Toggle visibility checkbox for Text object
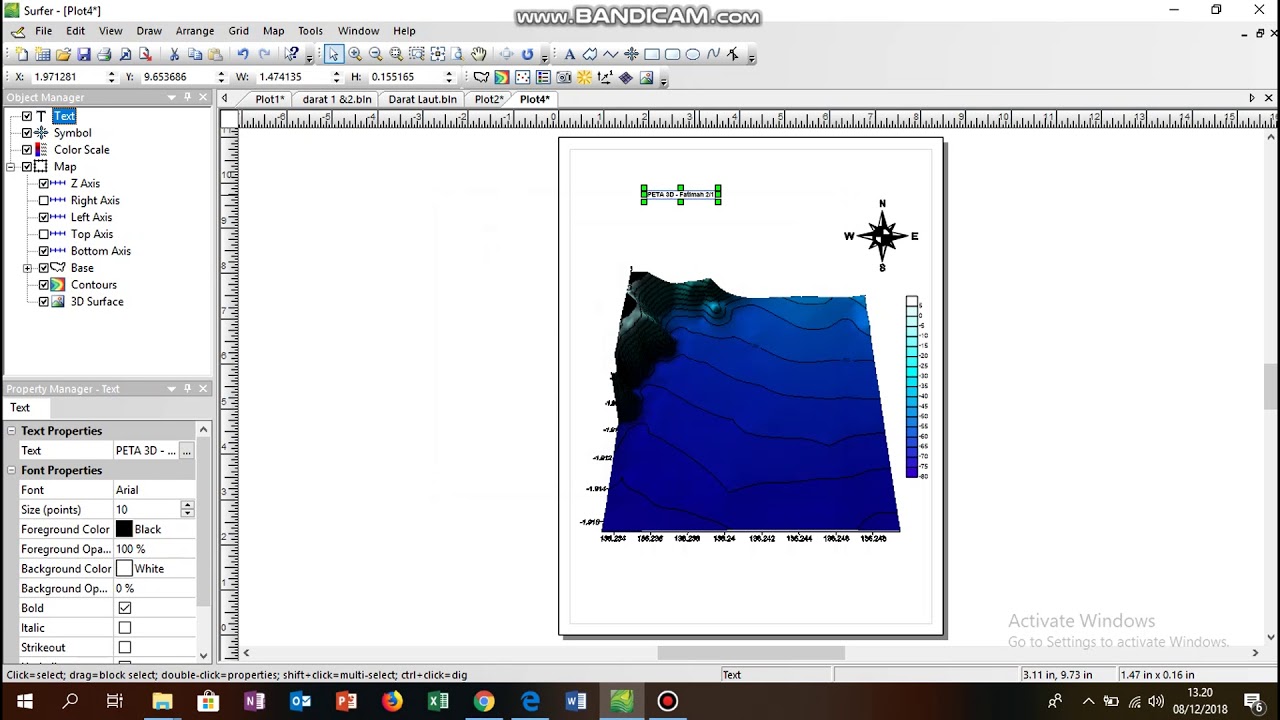Viewport: 1280px width, 720px height. click(27, 116)
